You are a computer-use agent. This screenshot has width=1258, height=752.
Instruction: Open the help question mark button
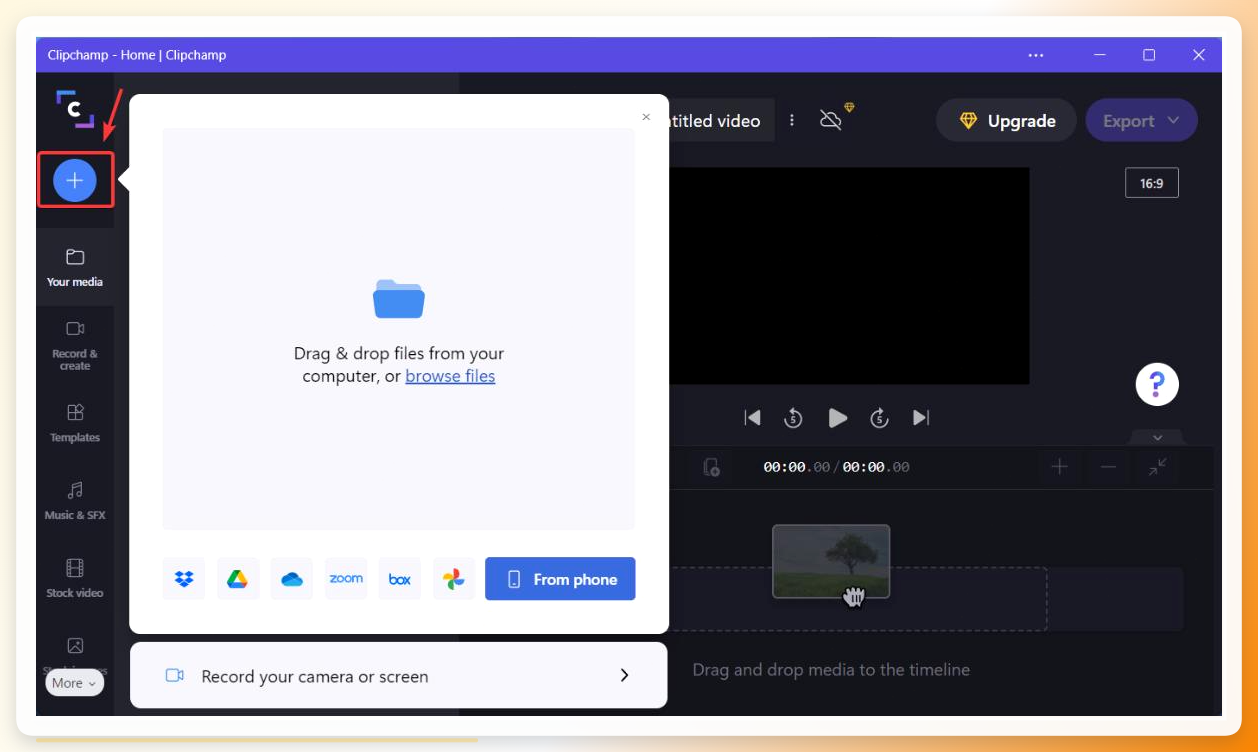tap(1157, 384)
